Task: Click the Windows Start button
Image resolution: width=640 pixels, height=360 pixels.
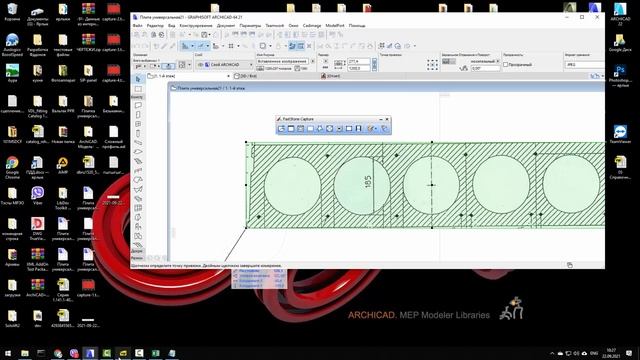Action: (x=8, y=353)
